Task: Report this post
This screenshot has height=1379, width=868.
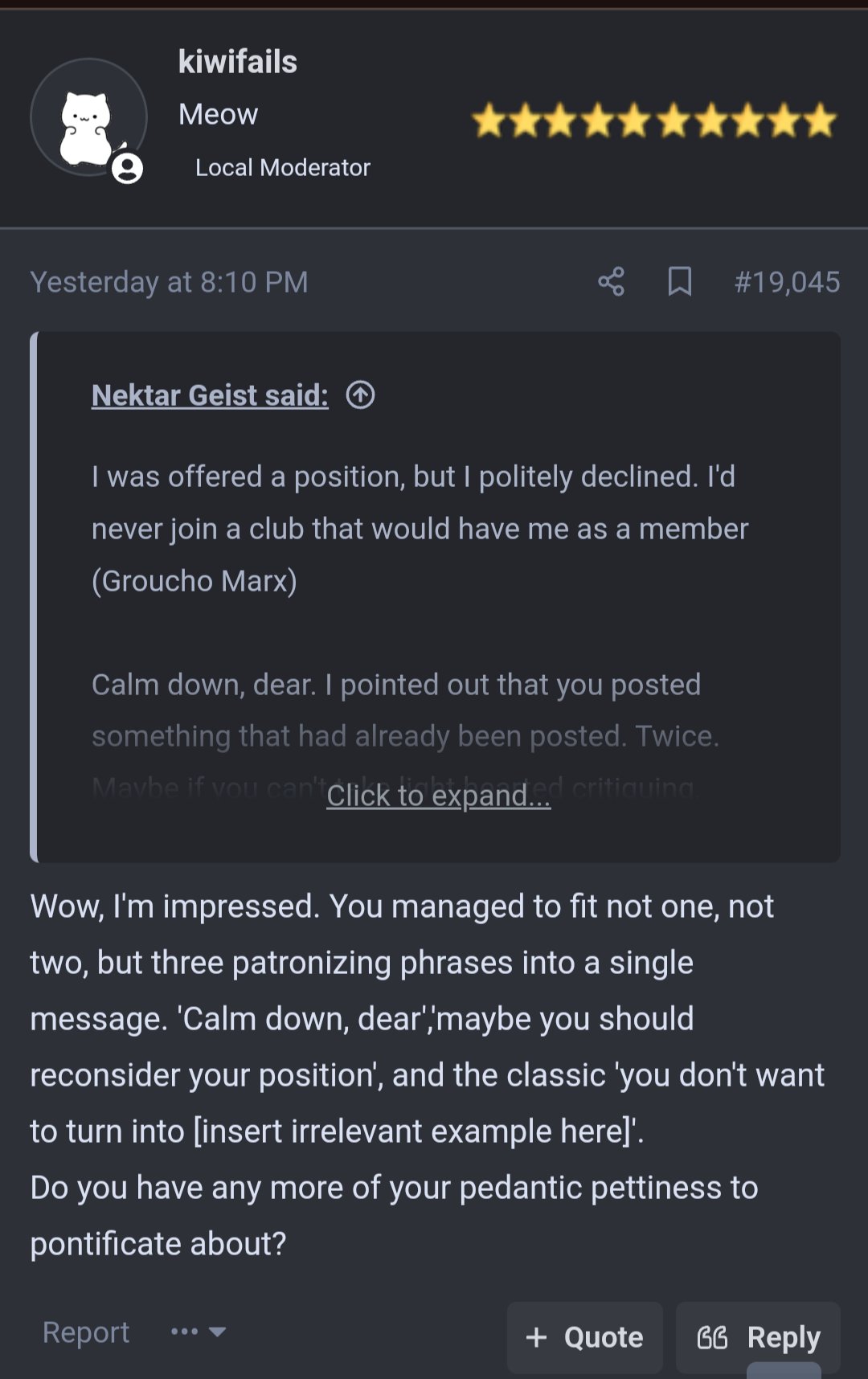Action: (x=86, y=1332)
